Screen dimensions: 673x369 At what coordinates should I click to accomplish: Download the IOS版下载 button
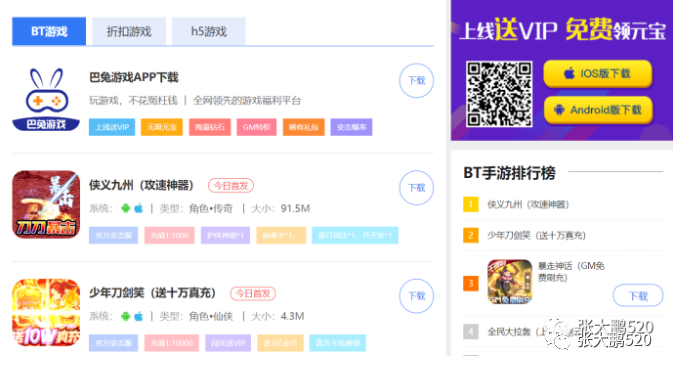(x=597, y=73)
